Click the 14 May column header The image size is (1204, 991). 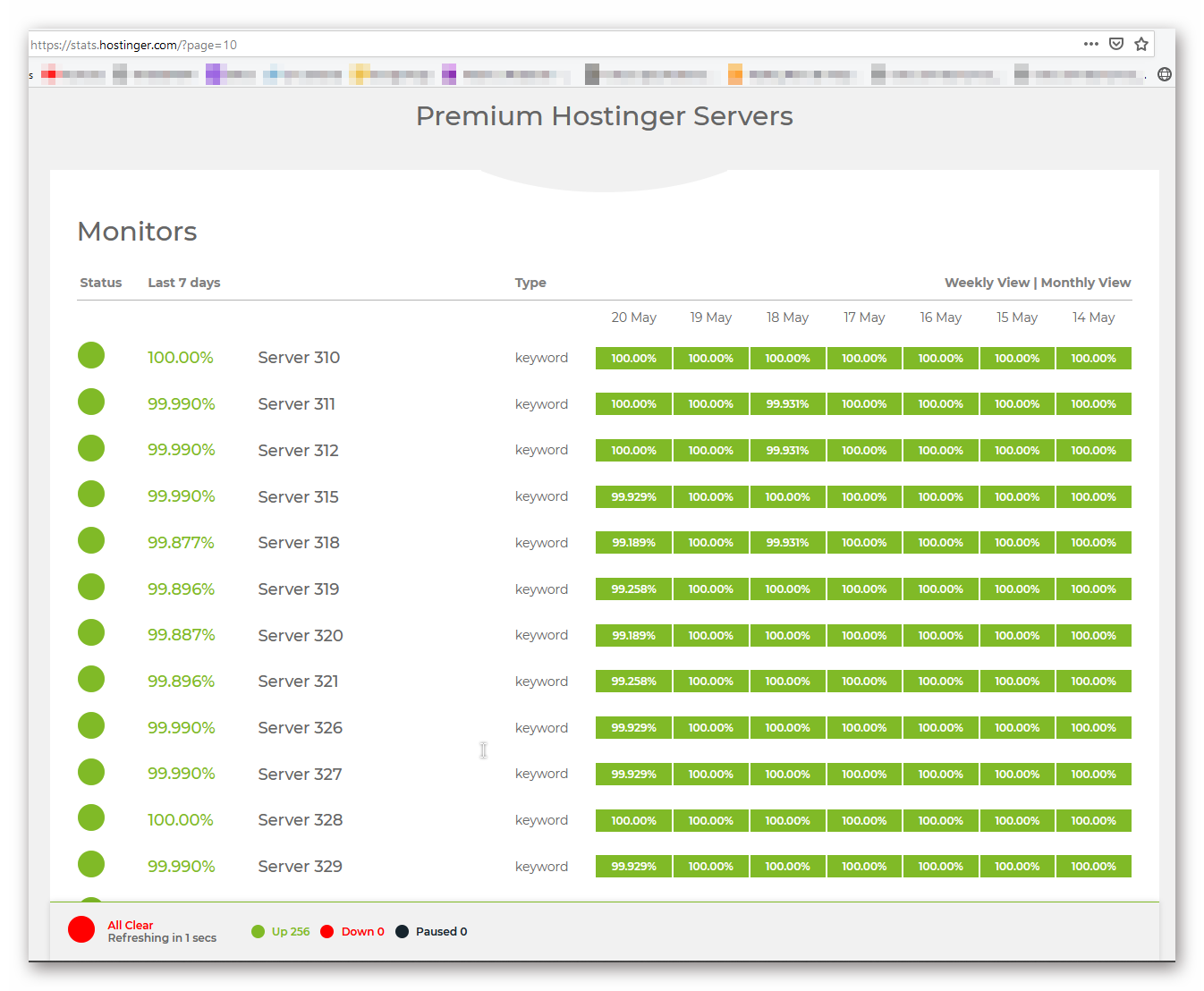point(1093,318)
